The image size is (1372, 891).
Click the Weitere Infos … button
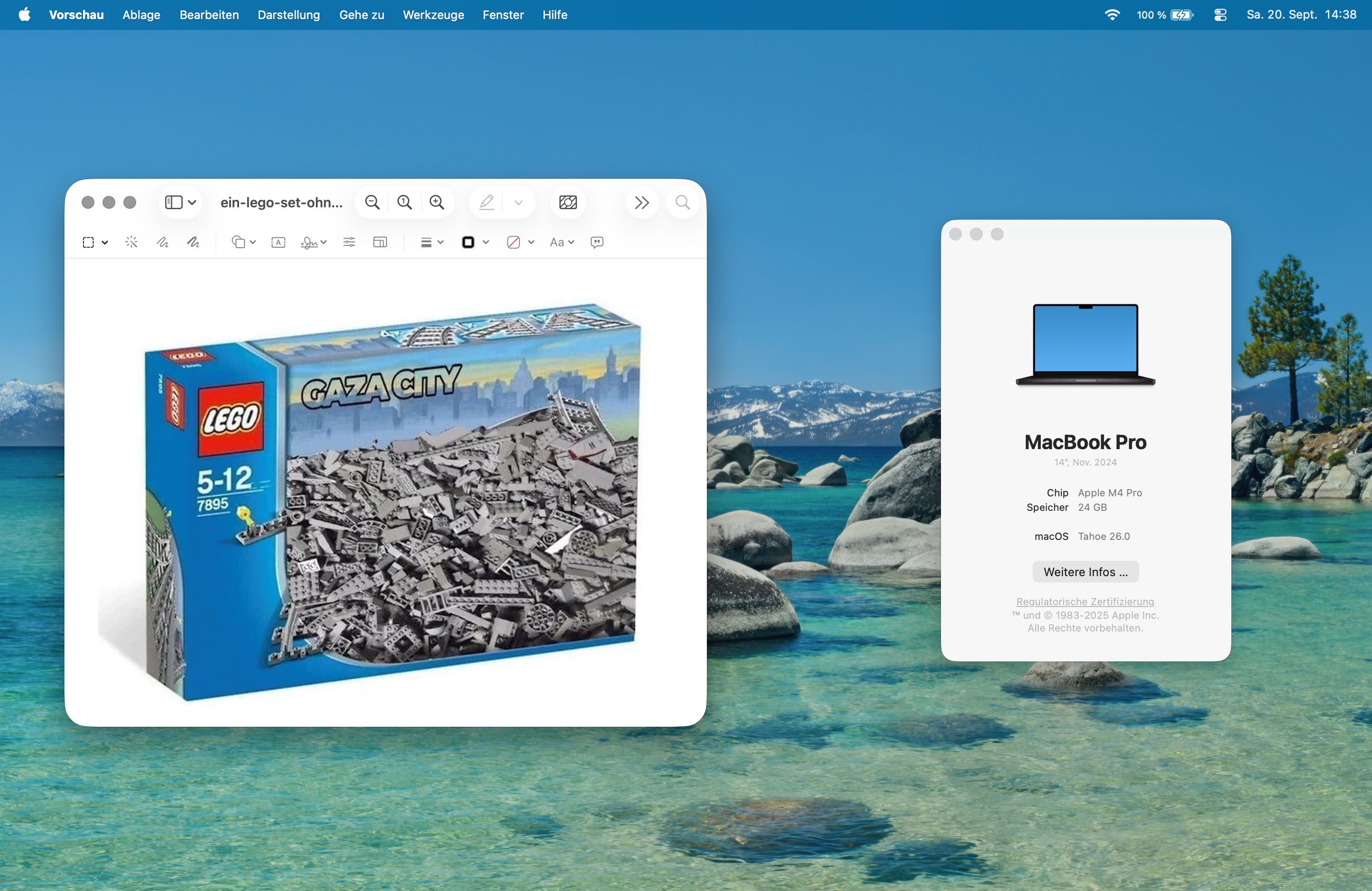pyautogui.click(x=1085, y=572)
